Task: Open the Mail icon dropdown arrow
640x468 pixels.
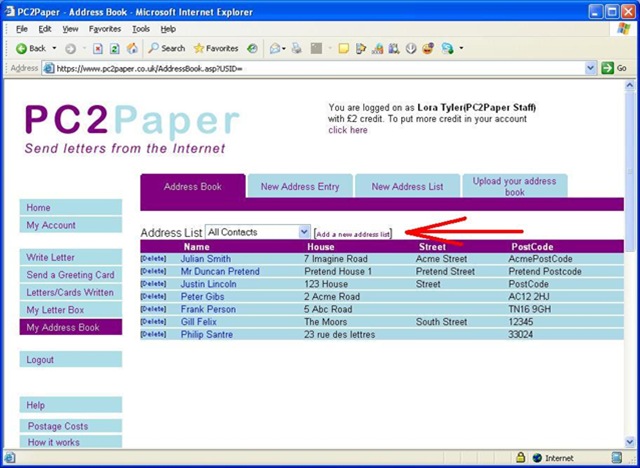Action: (x=284, y=49)
